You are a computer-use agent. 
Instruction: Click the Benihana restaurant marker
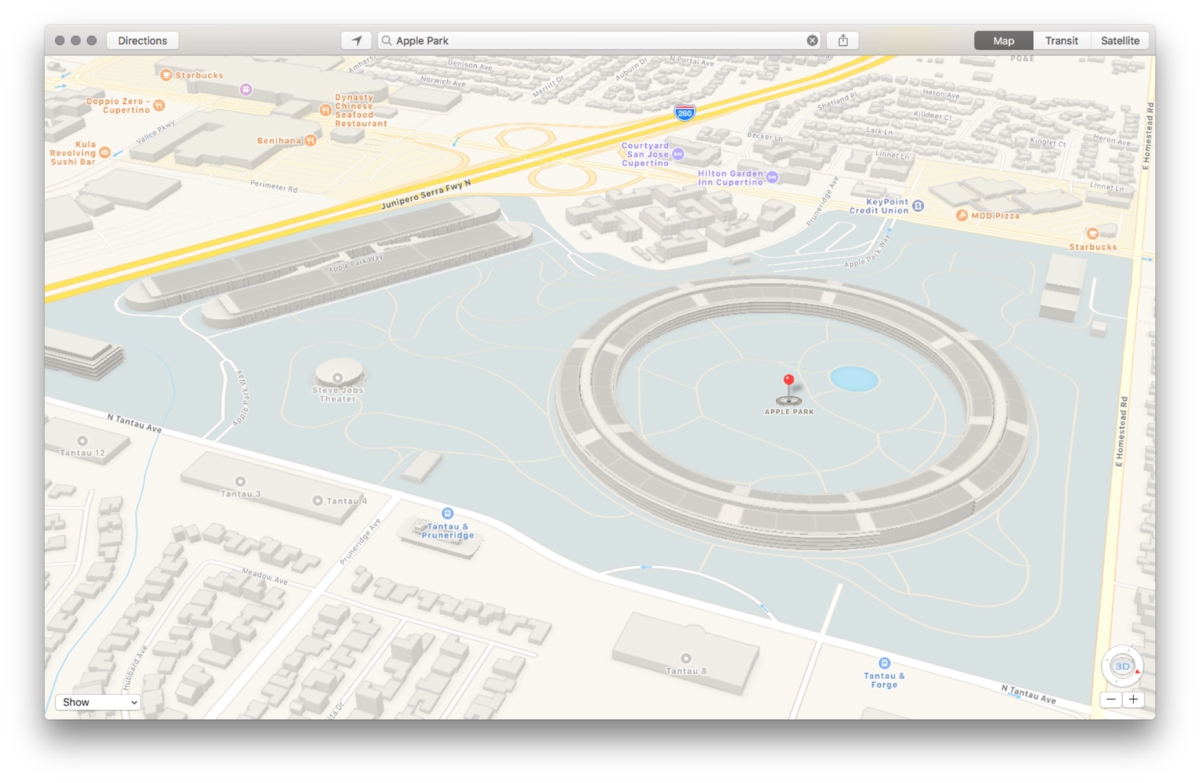click(x=309, y=141)
